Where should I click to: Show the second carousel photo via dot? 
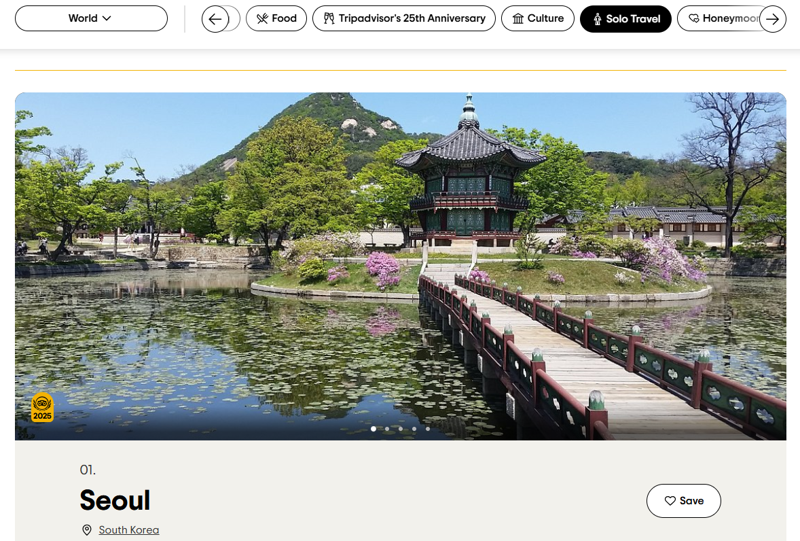click(x=387, y=429)
